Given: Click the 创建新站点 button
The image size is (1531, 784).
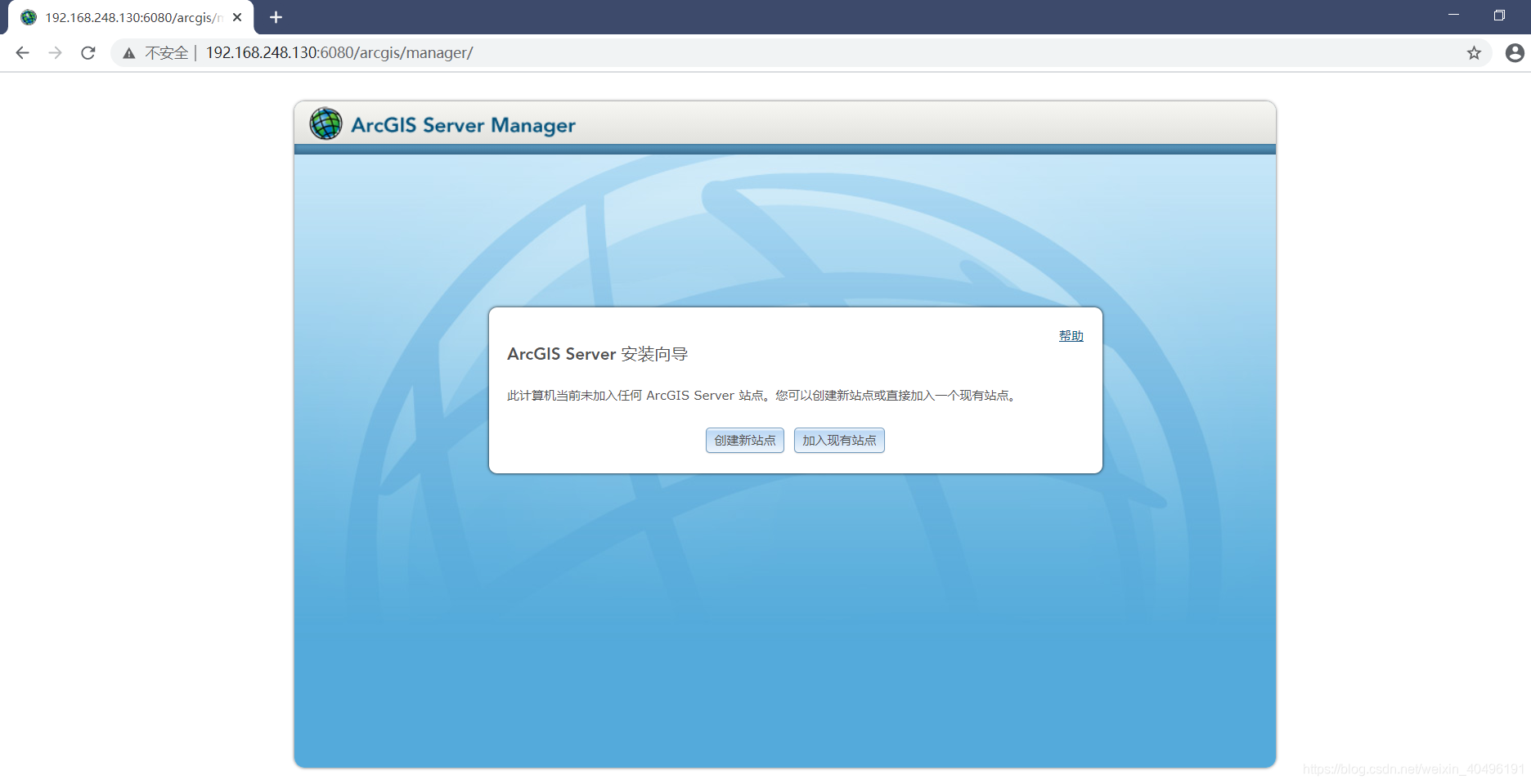Looking at the screenshot, I should (744, 440).
